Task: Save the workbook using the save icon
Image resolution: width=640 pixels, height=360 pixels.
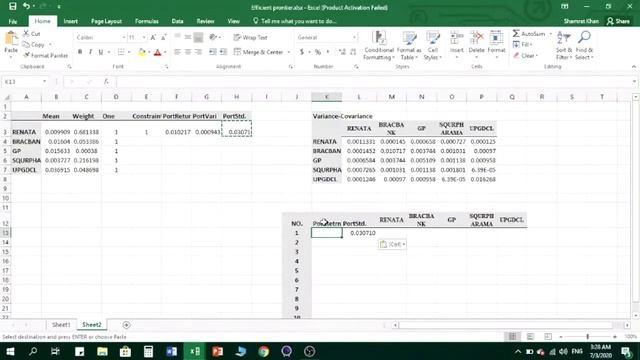Action: pos(13,7)
